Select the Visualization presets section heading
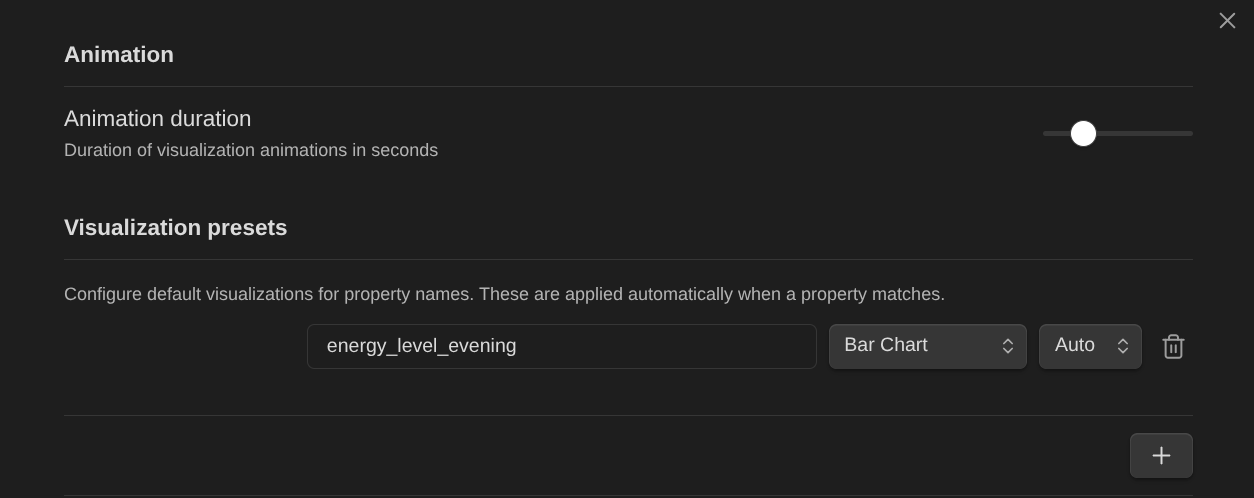 tap(175, 228)
